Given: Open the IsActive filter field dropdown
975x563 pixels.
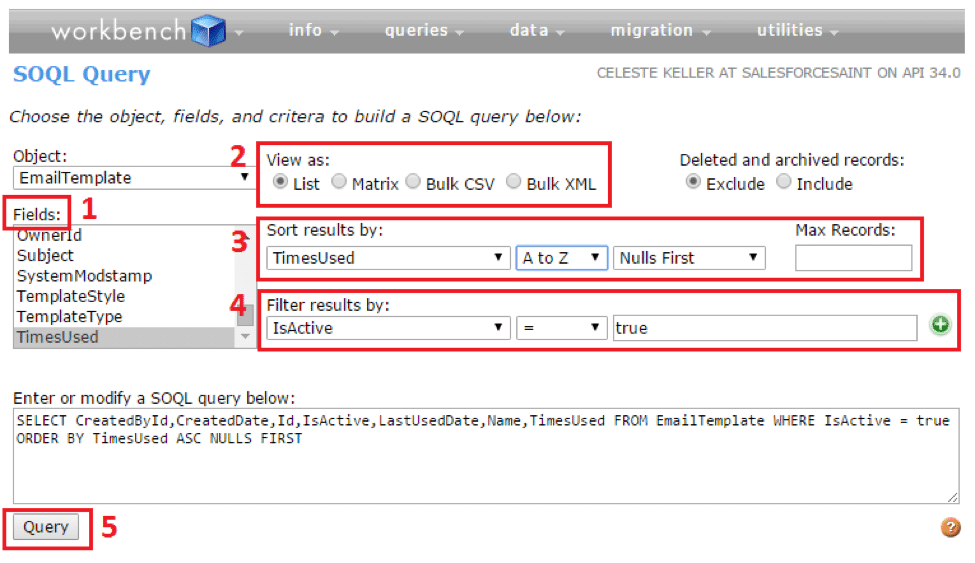Looking at the screenshot, I should point(388,328).
